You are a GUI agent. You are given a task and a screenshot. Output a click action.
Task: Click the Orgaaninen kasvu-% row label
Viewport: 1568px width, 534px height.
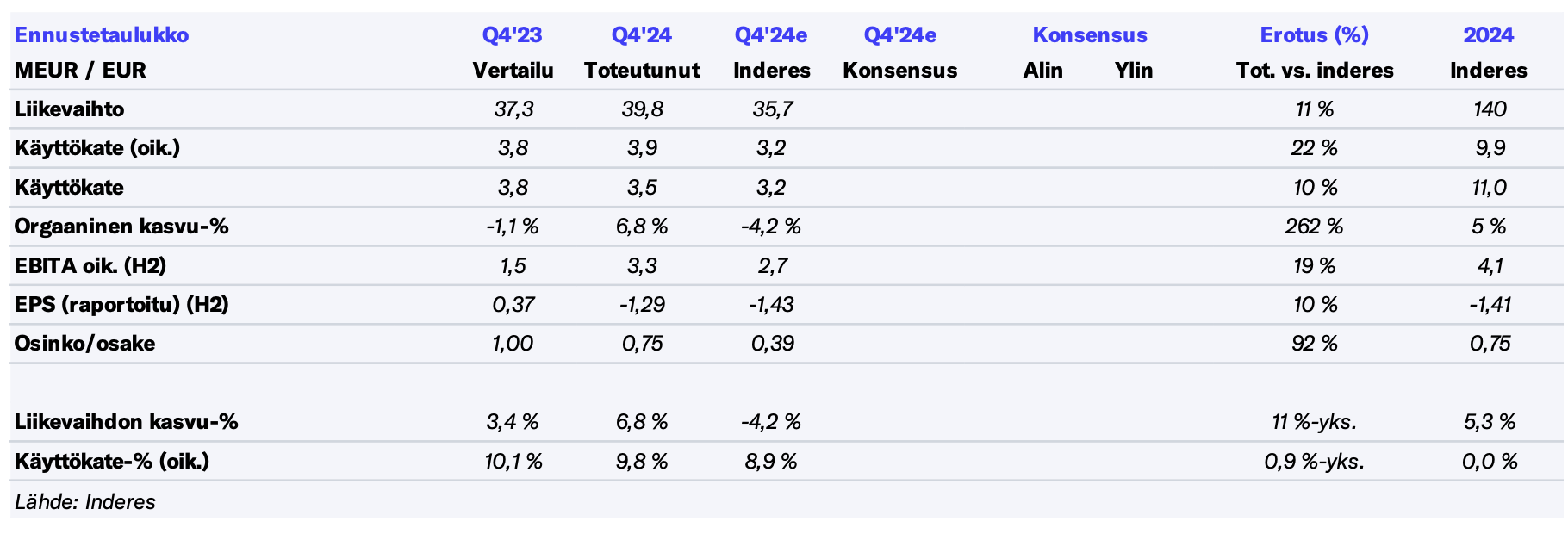[x=121, y=227]
